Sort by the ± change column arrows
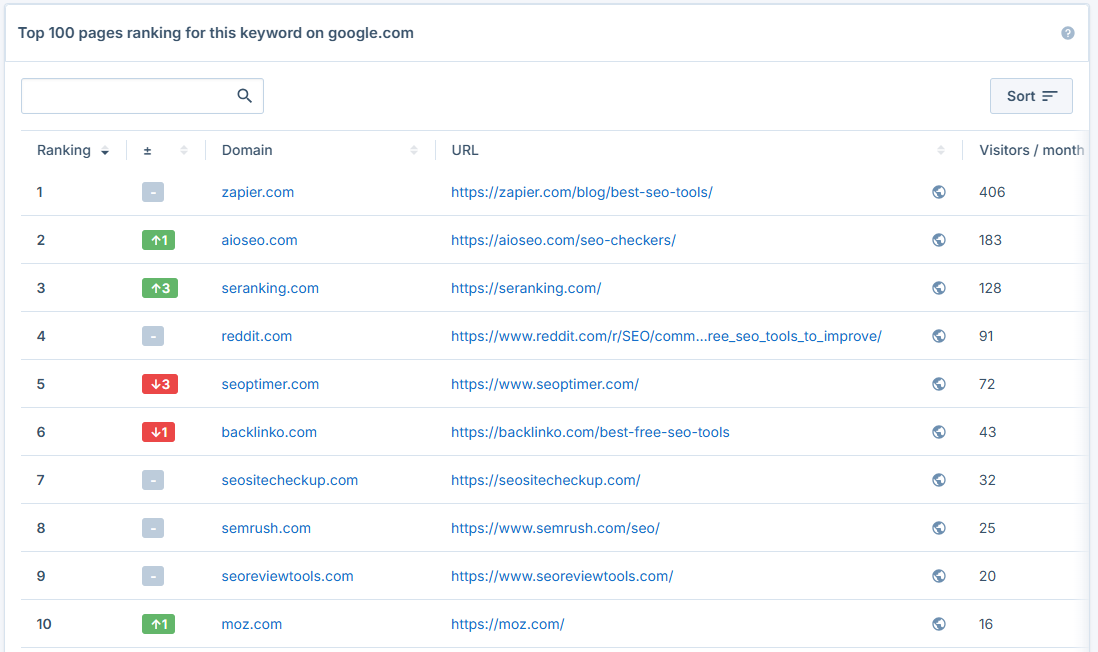Viewport: 1098px width, 652px height. point(183,150)
